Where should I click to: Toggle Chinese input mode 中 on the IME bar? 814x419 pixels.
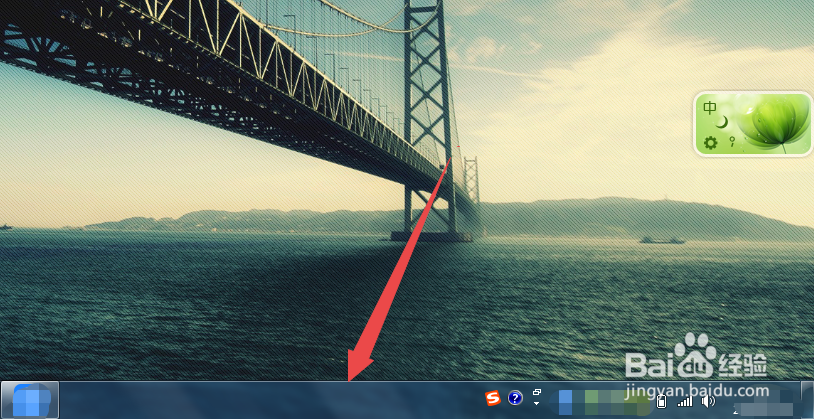tap(710, 108)
